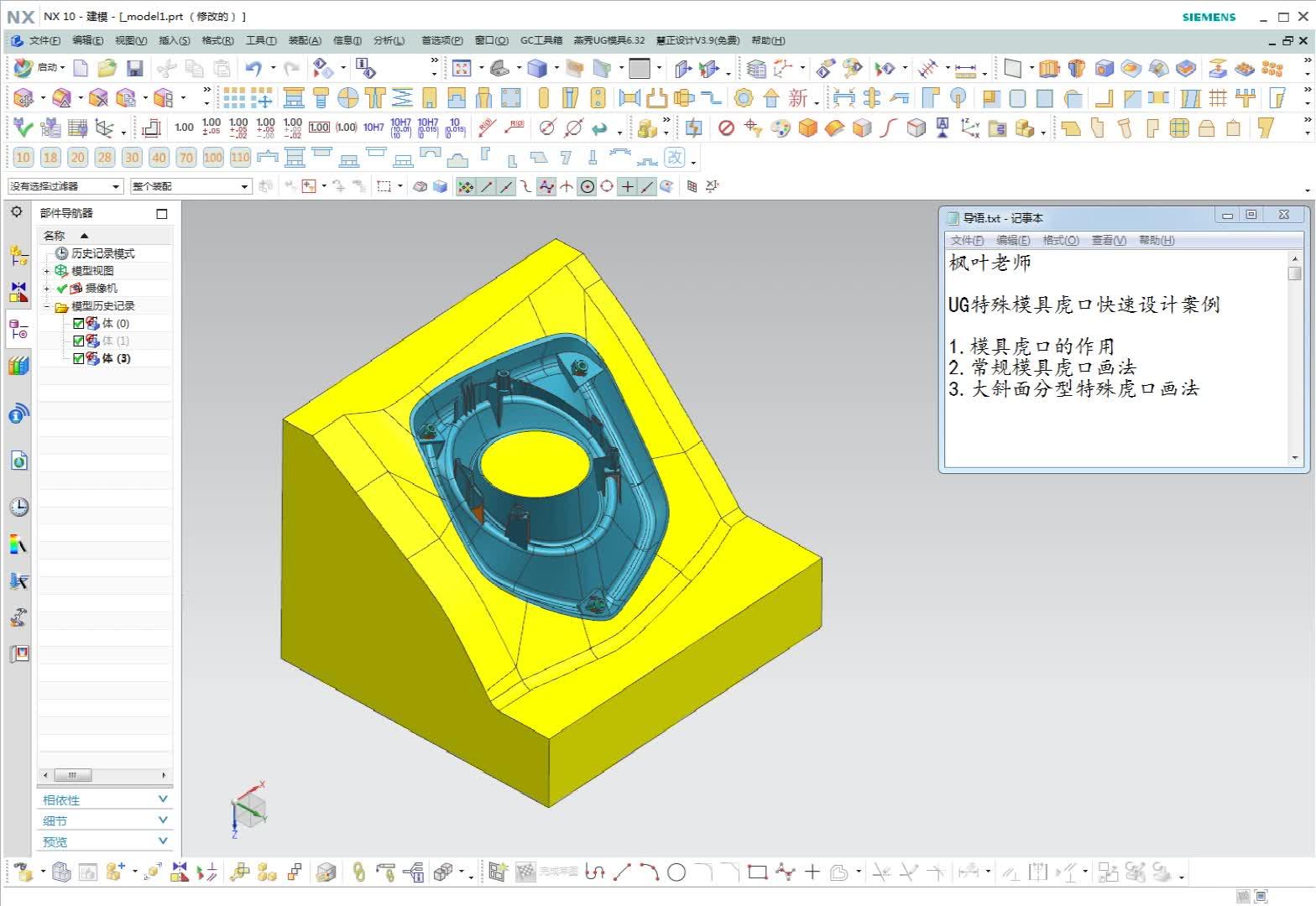Viewport: 1316px width, 906px height.
Task: Select the circle sketch tool in bottom toolbar
Action: tap(676, 872)
